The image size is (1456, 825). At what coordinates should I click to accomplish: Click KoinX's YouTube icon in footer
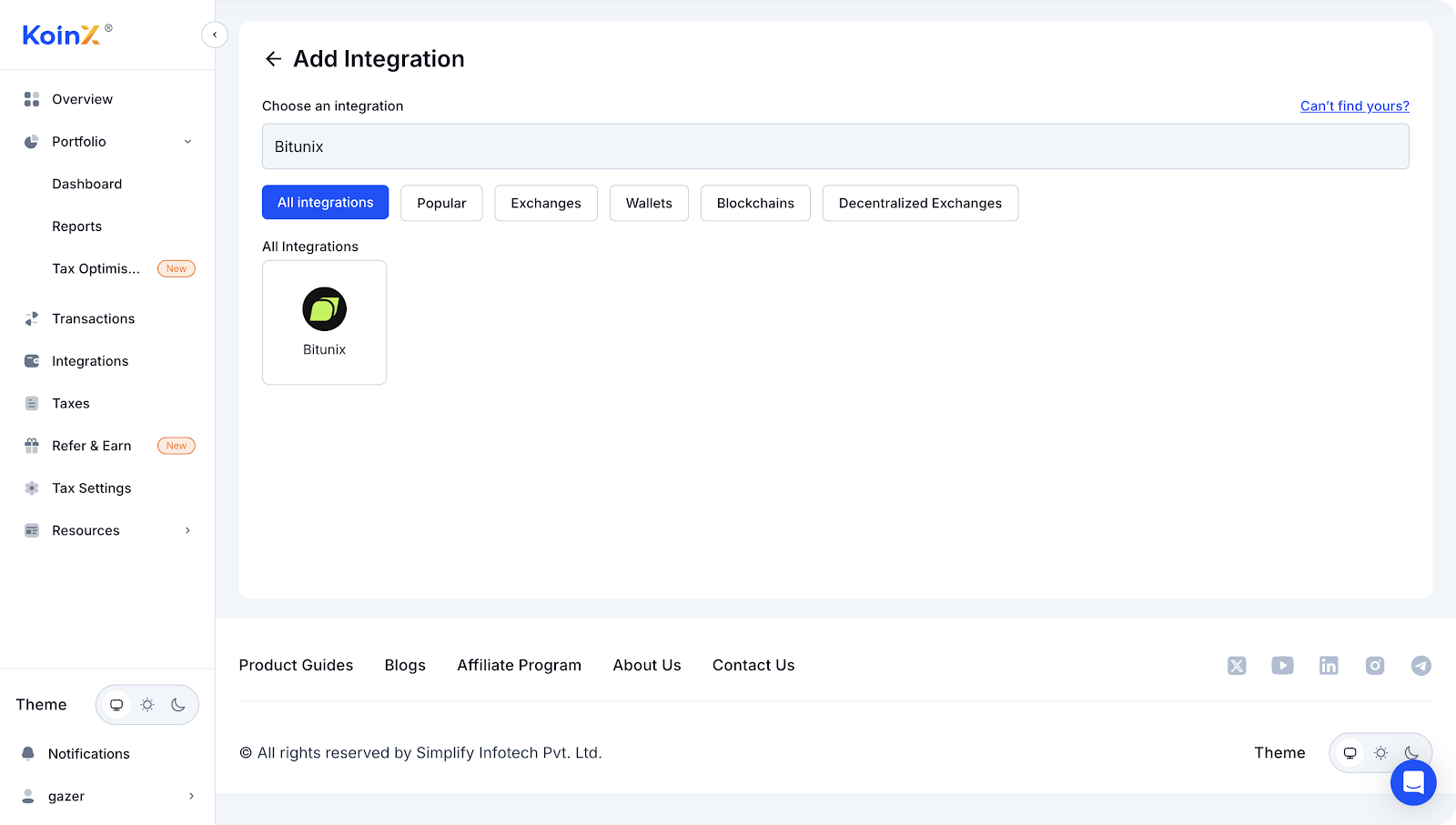pos(1282,665)
